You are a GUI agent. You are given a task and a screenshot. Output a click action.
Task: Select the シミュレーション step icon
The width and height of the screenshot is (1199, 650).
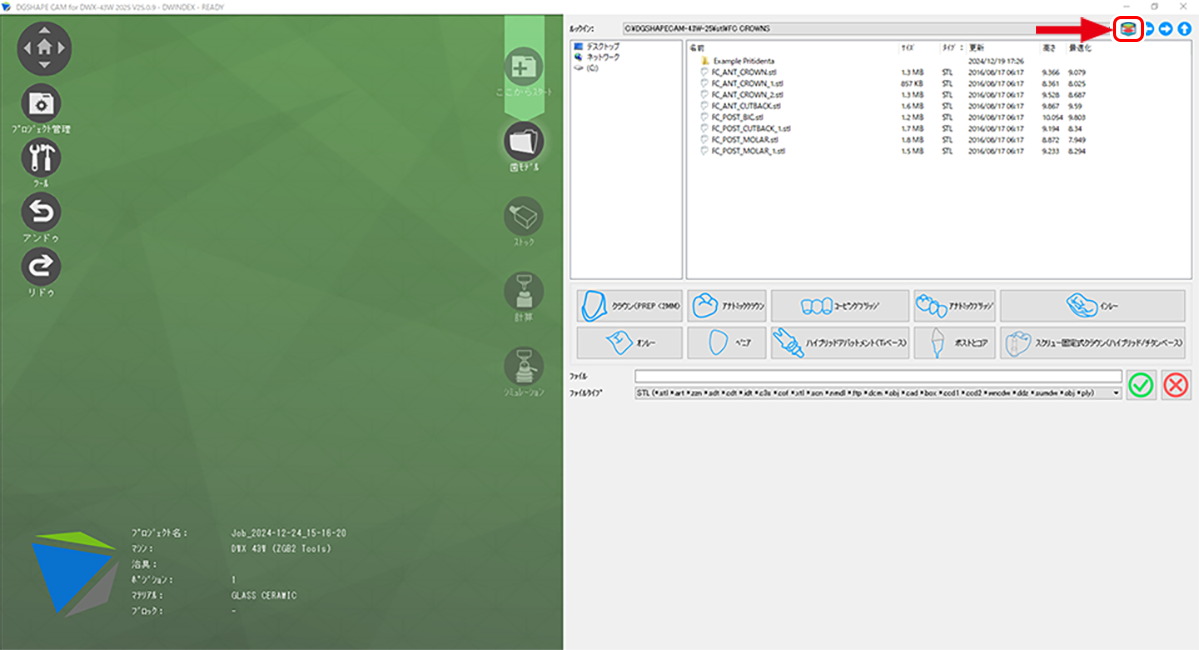(524, 366)
